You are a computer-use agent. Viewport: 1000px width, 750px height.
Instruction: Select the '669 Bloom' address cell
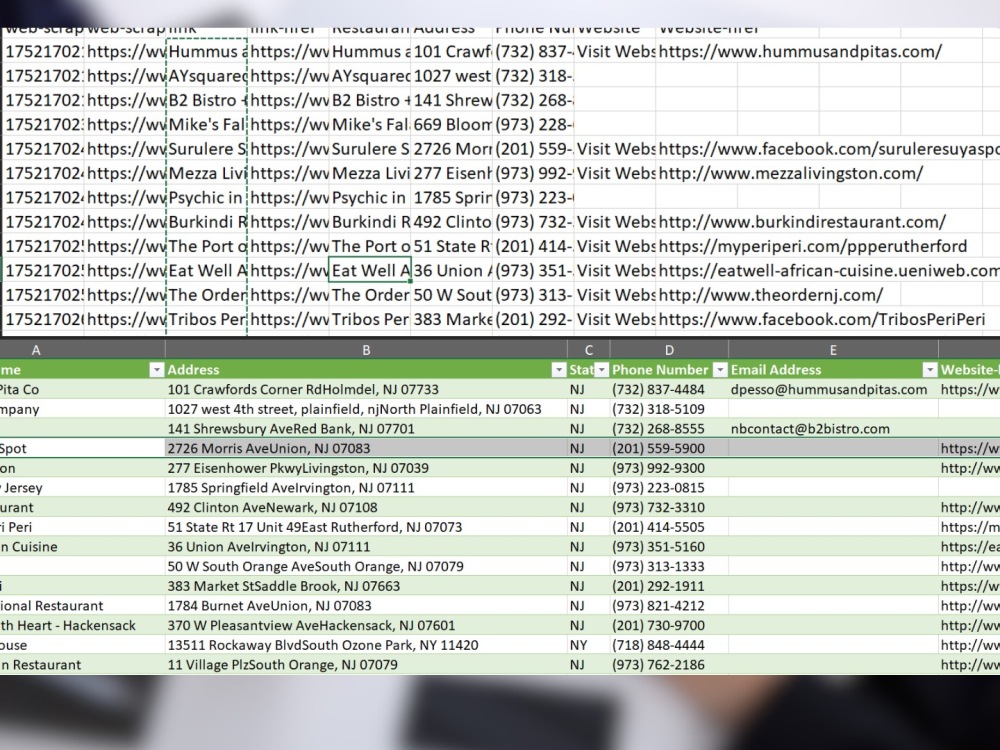tap(452, 125)
